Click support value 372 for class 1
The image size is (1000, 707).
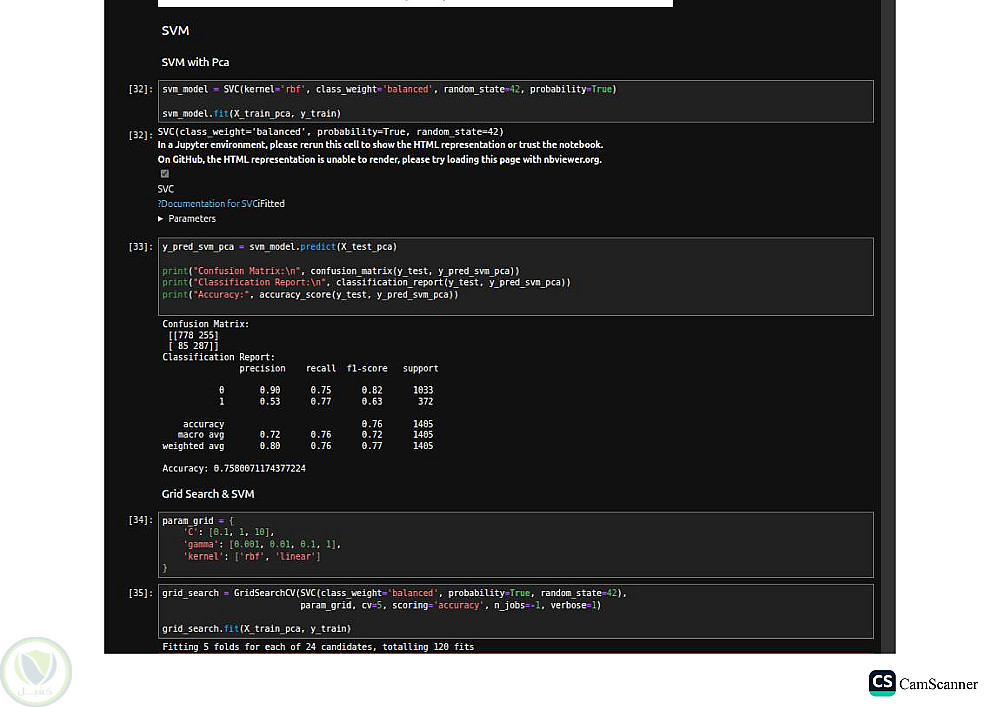pyautogui.click(x=425, y=402)
